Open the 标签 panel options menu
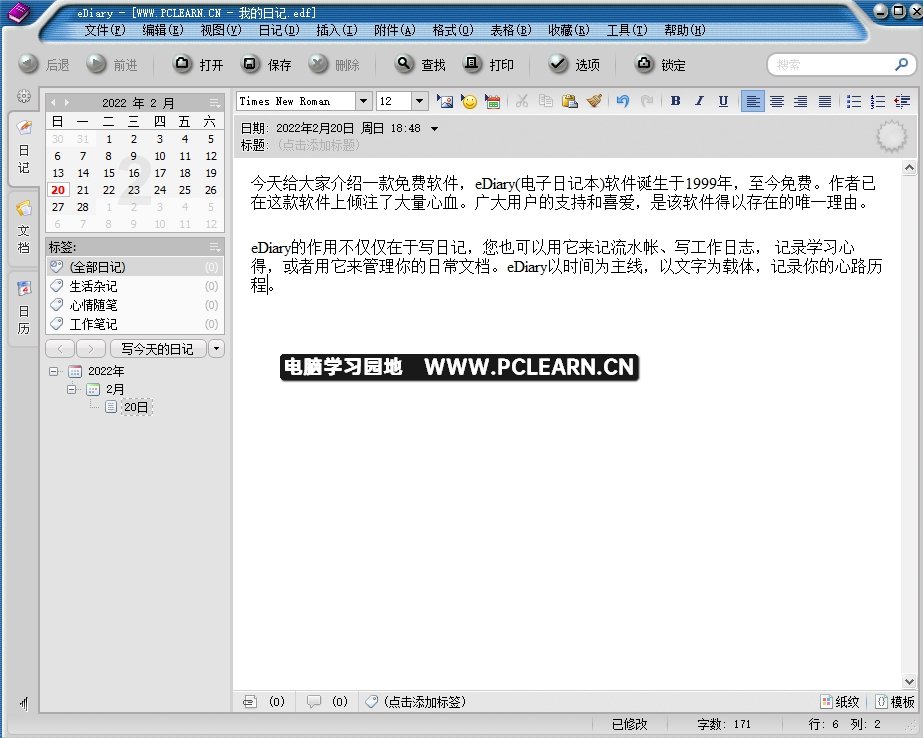Image resolution: width=923 pixels, height=738 pixels. pyautogui.click(x=215, y=247)
